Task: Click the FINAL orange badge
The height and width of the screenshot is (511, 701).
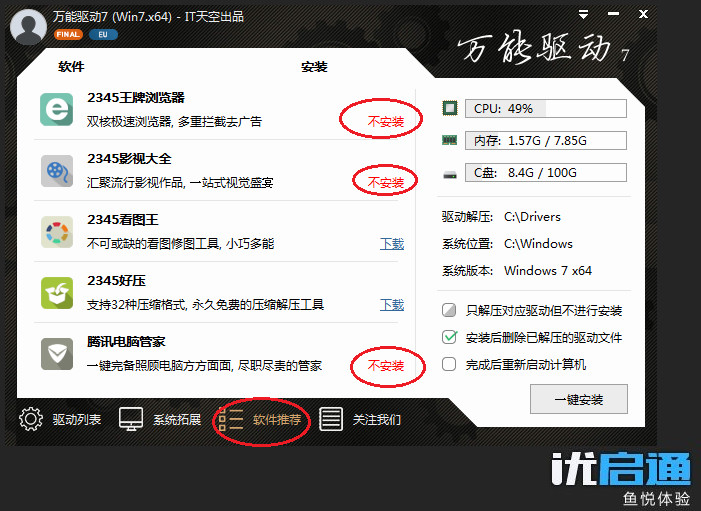Action: point(68,34)
